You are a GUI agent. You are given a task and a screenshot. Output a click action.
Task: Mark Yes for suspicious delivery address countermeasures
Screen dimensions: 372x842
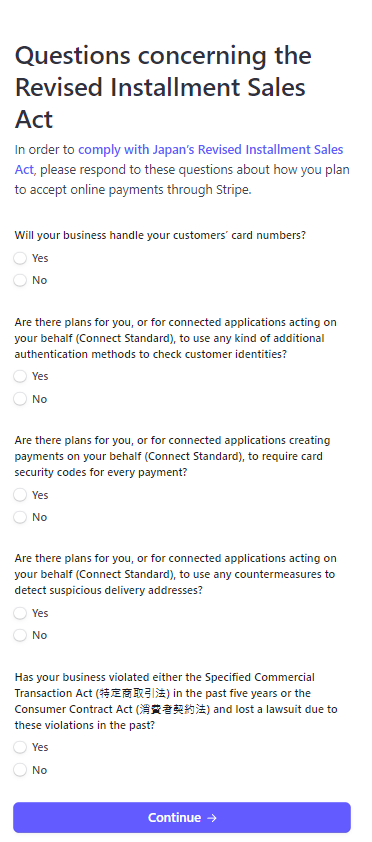coord(20,613)
